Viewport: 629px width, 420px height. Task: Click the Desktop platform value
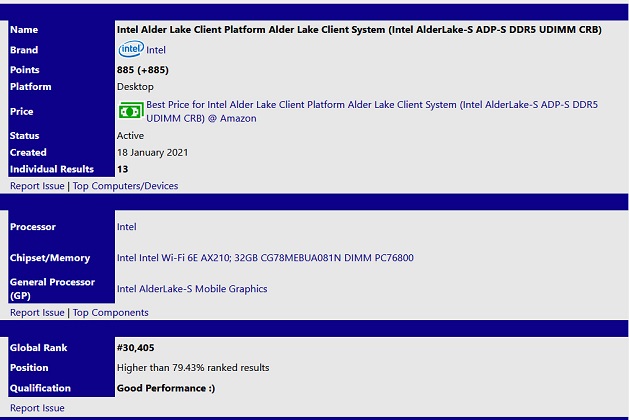pos(135,87)
